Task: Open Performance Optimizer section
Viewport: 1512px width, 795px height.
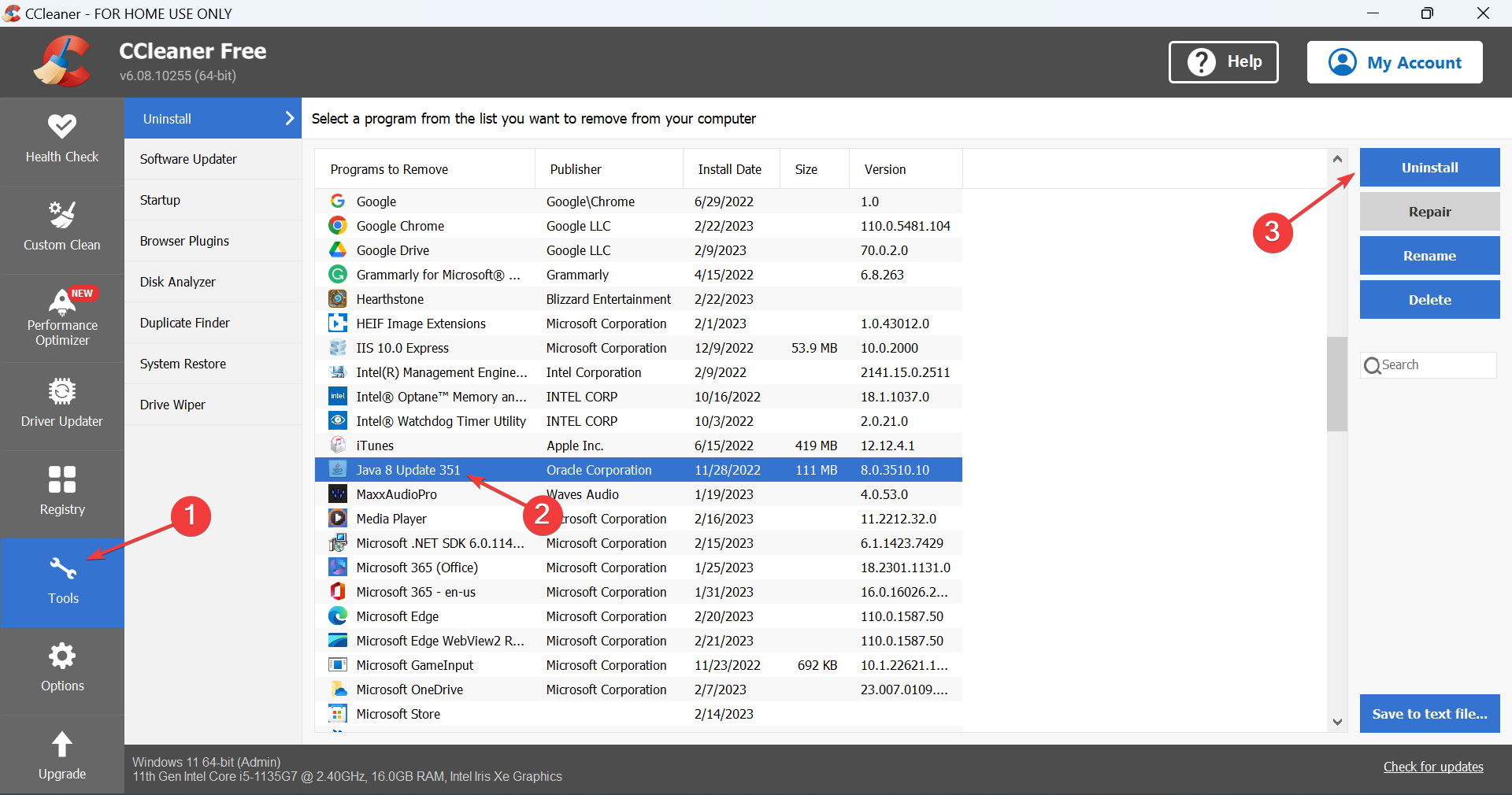Action: tap(61, 318)
